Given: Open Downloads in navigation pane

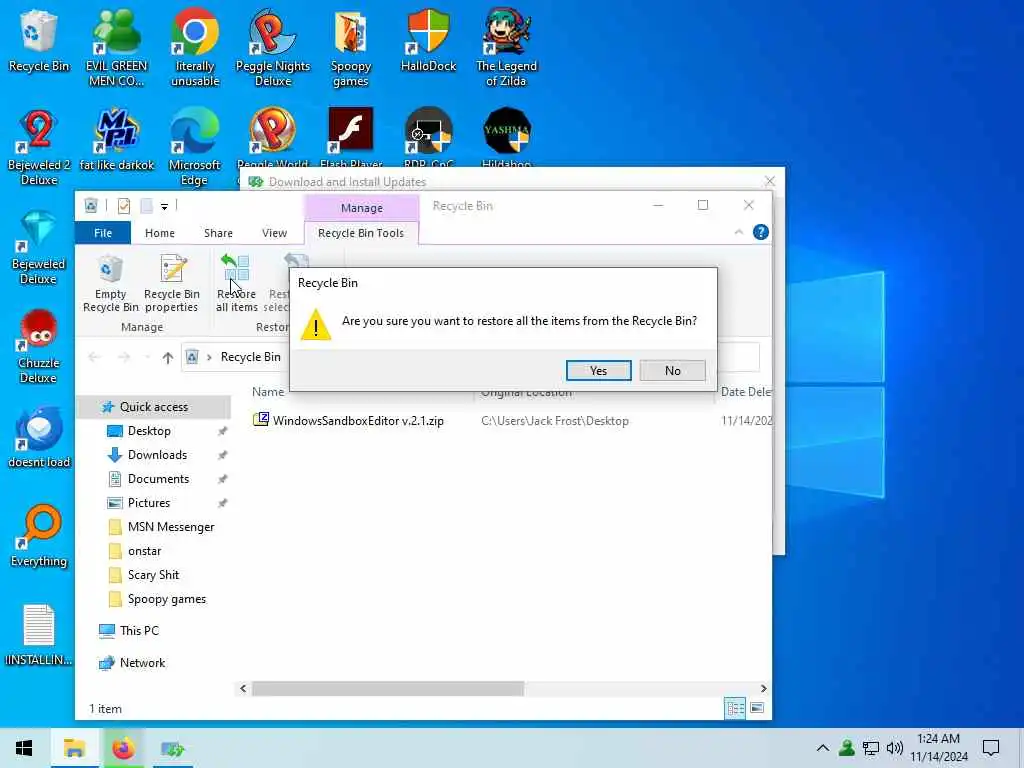Looking at the screenshot, I should click(x=157, y=455).
